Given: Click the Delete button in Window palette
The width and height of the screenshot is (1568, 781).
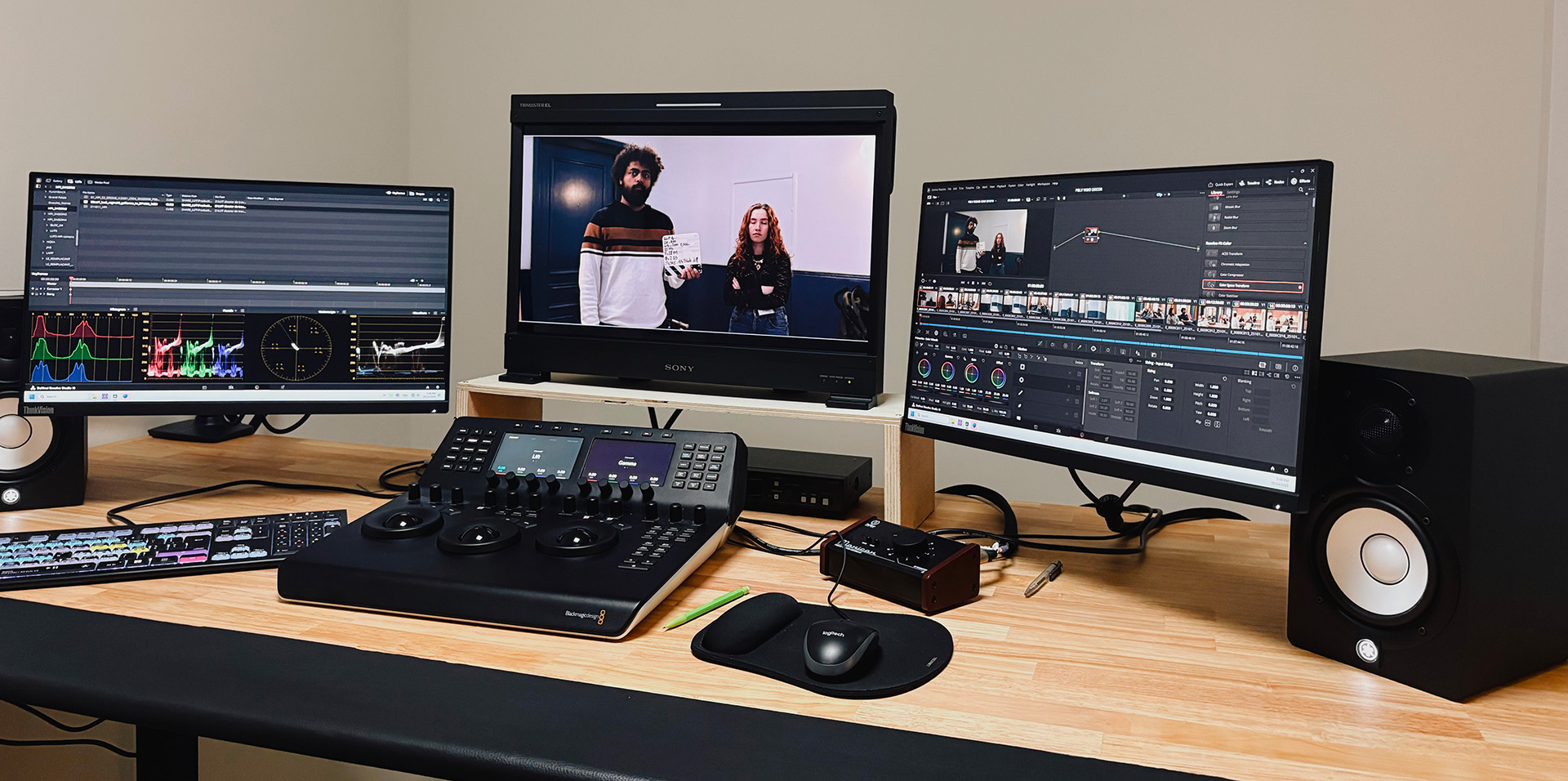Looking at the screenshot, I should tap(1078, 362).
